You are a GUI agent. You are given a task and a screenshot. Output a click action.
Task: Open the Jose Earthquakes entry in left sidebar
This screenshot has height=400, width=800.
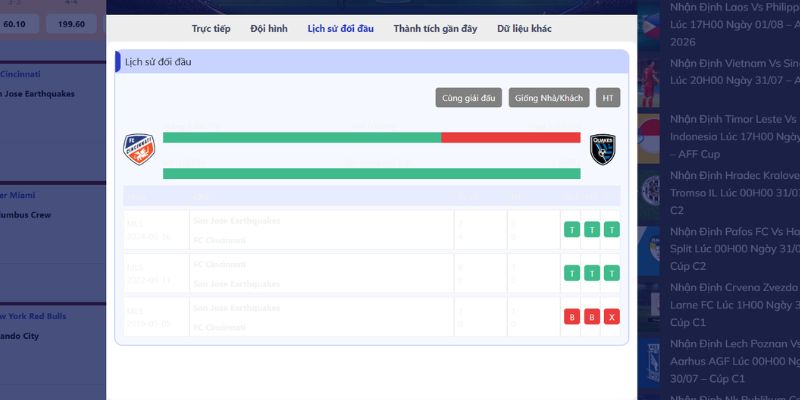pos(37,94)
